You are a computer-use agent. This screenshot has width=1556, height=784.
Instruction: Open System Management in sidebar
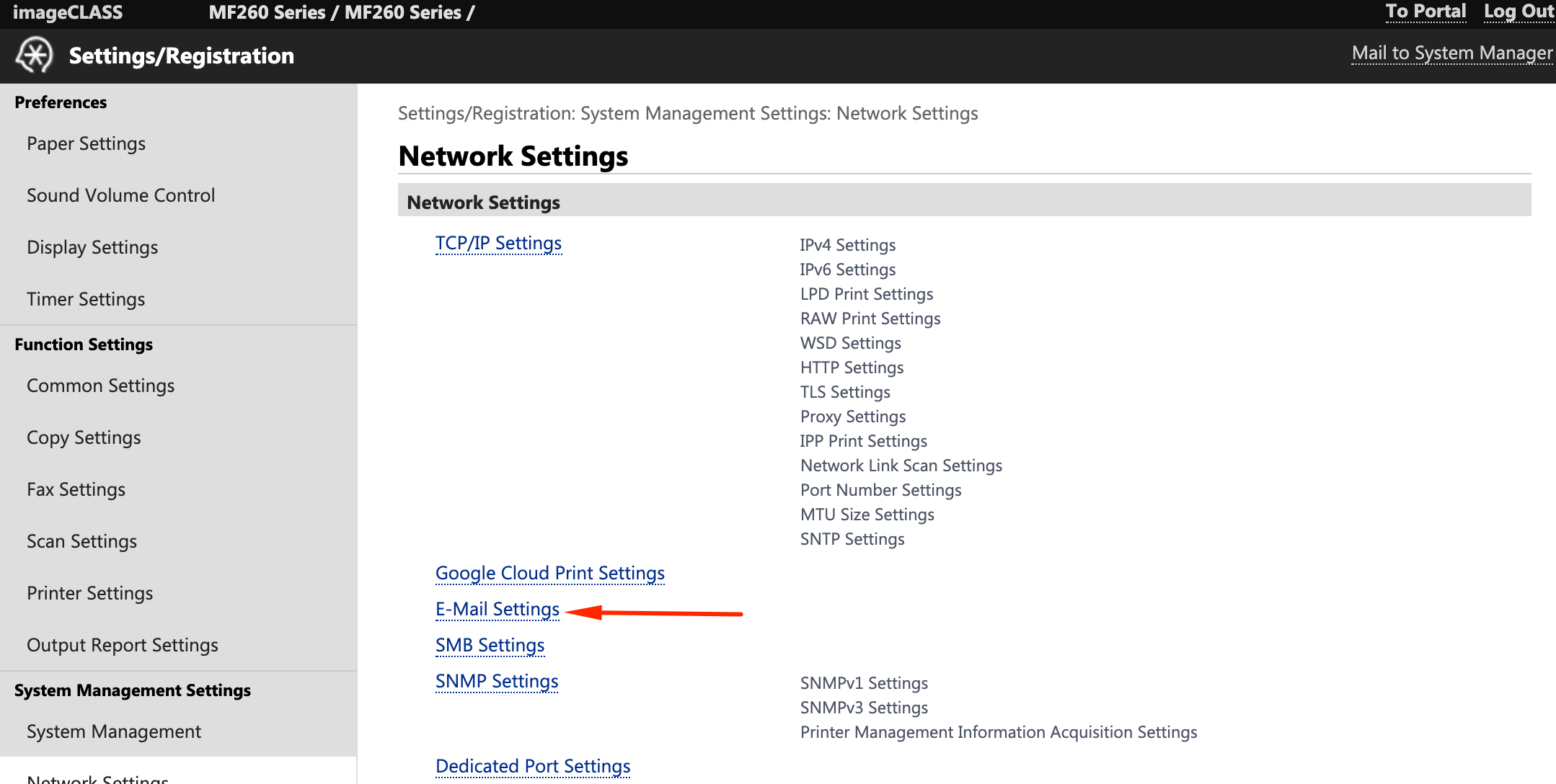coord(114,731)
